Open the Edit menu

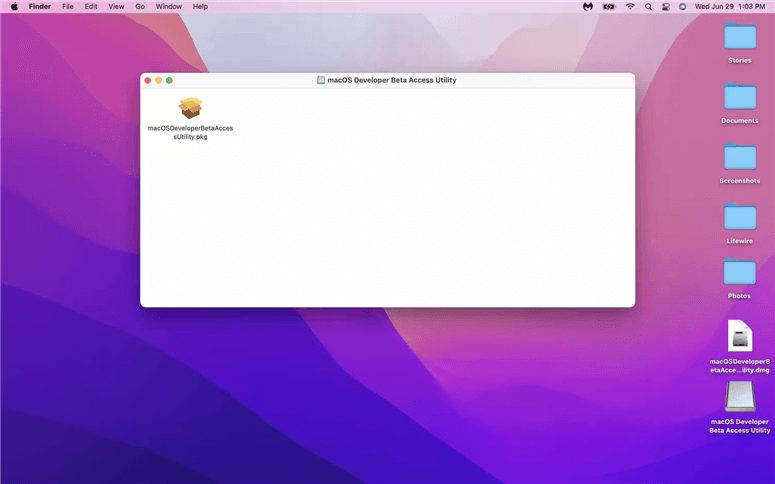[91, 6]
